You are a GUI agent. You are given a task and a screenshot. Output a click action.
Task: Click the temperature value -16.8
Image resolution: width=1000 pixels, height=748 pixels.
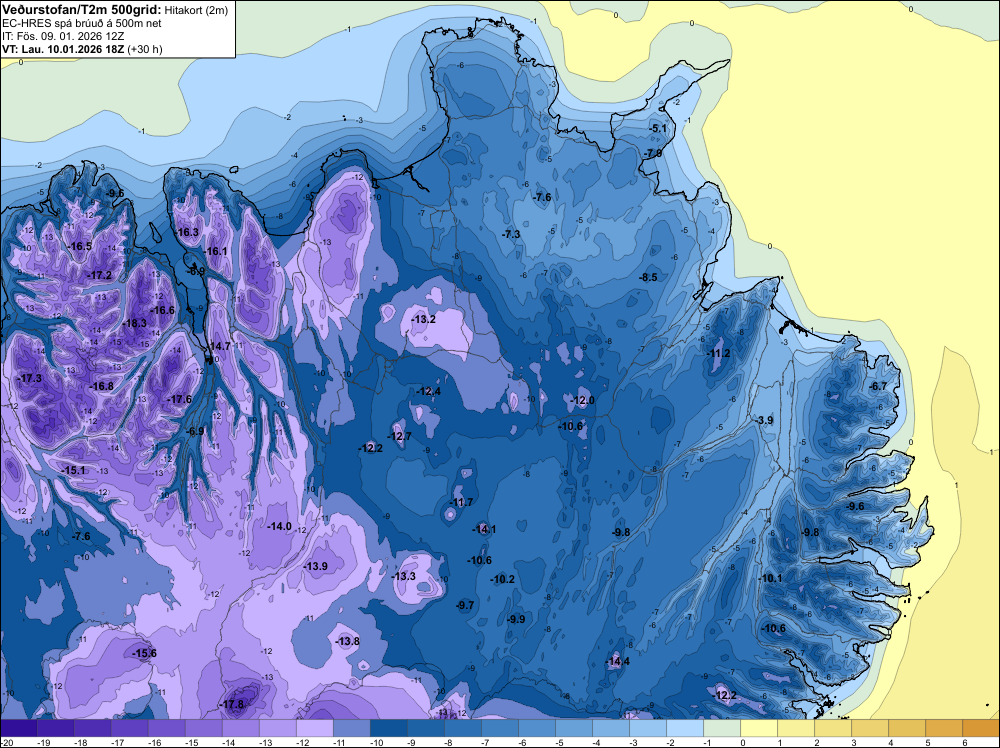click(x=101, y=386)
